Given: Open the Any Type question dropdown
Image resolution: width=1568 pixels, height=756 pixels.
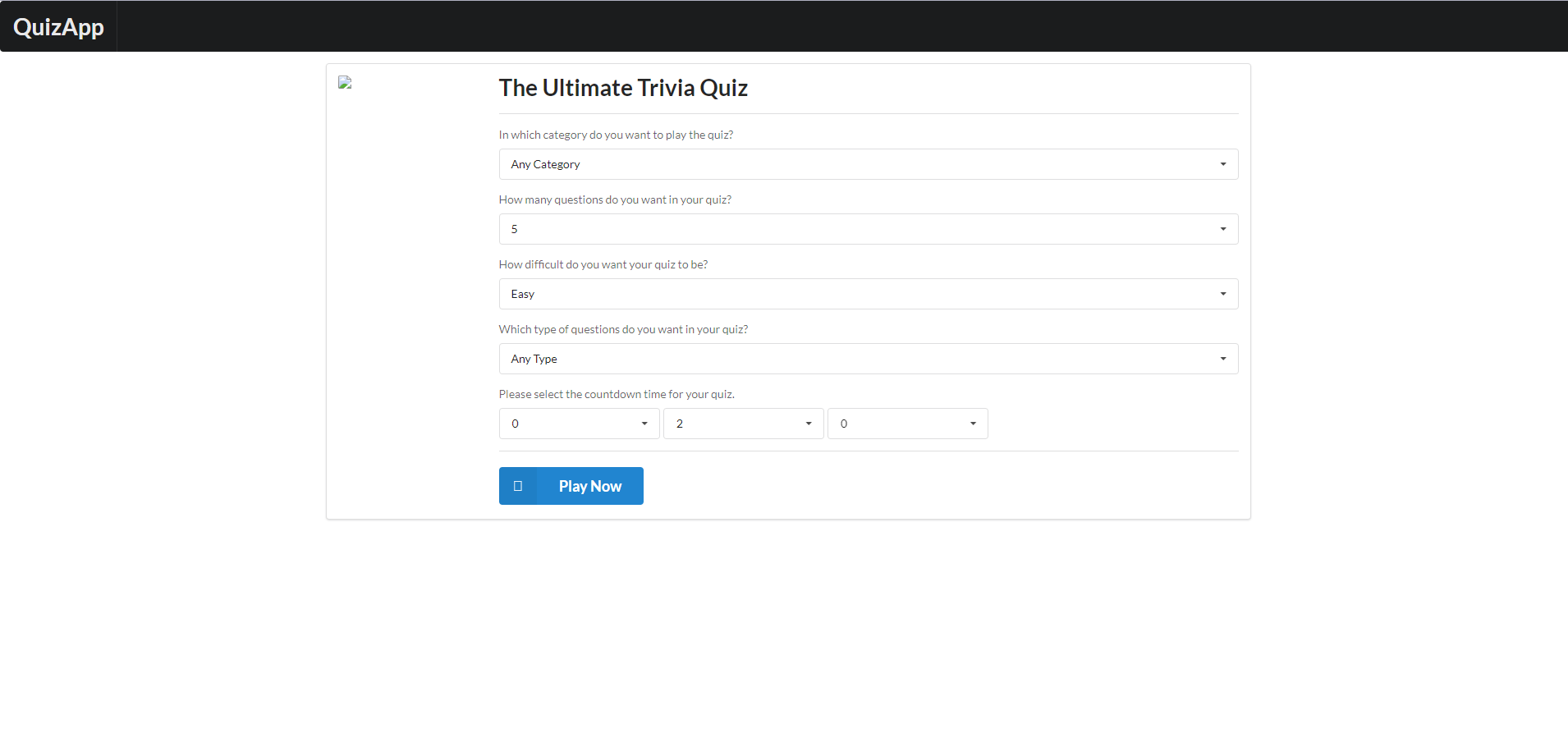Looking at the screenshot, I should (x=869, y=359).
